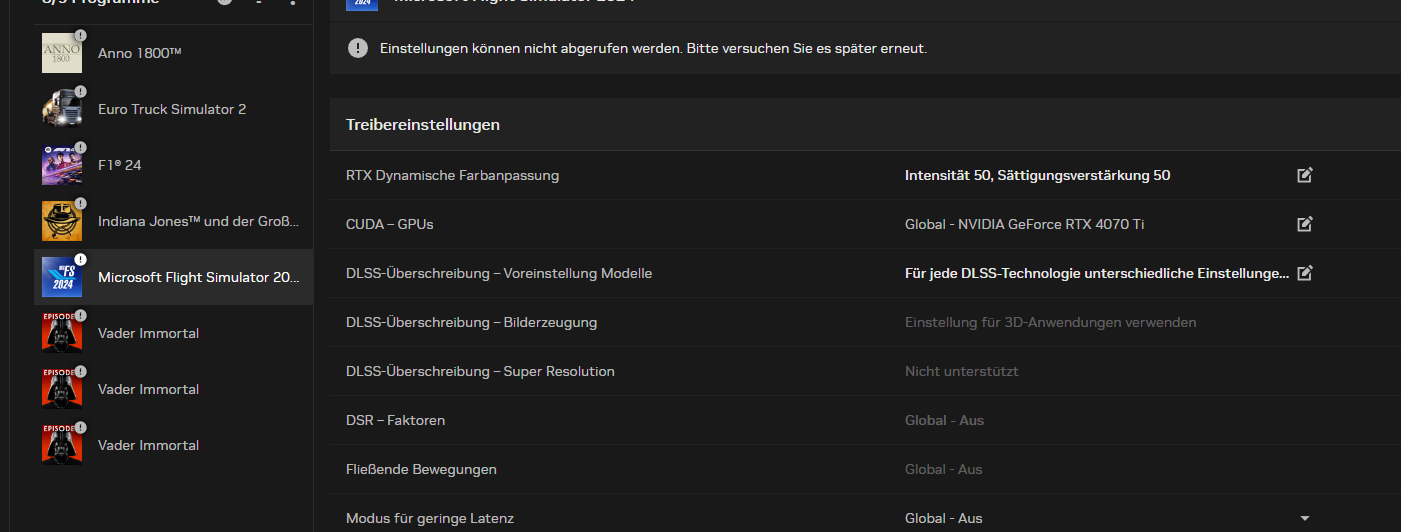This screenshot has height=532, width=1401.
Task: Select Euro Truck Simulator 2 in program list
Action: pos(174,109)
